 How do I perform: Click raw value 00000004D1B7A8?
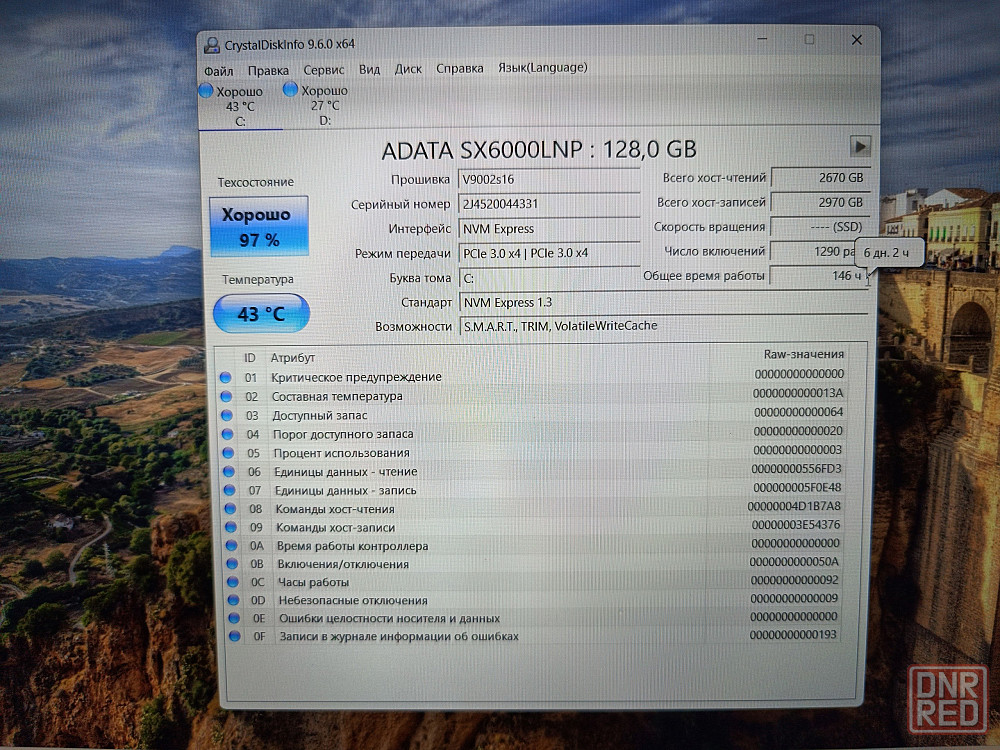point(794,506)
